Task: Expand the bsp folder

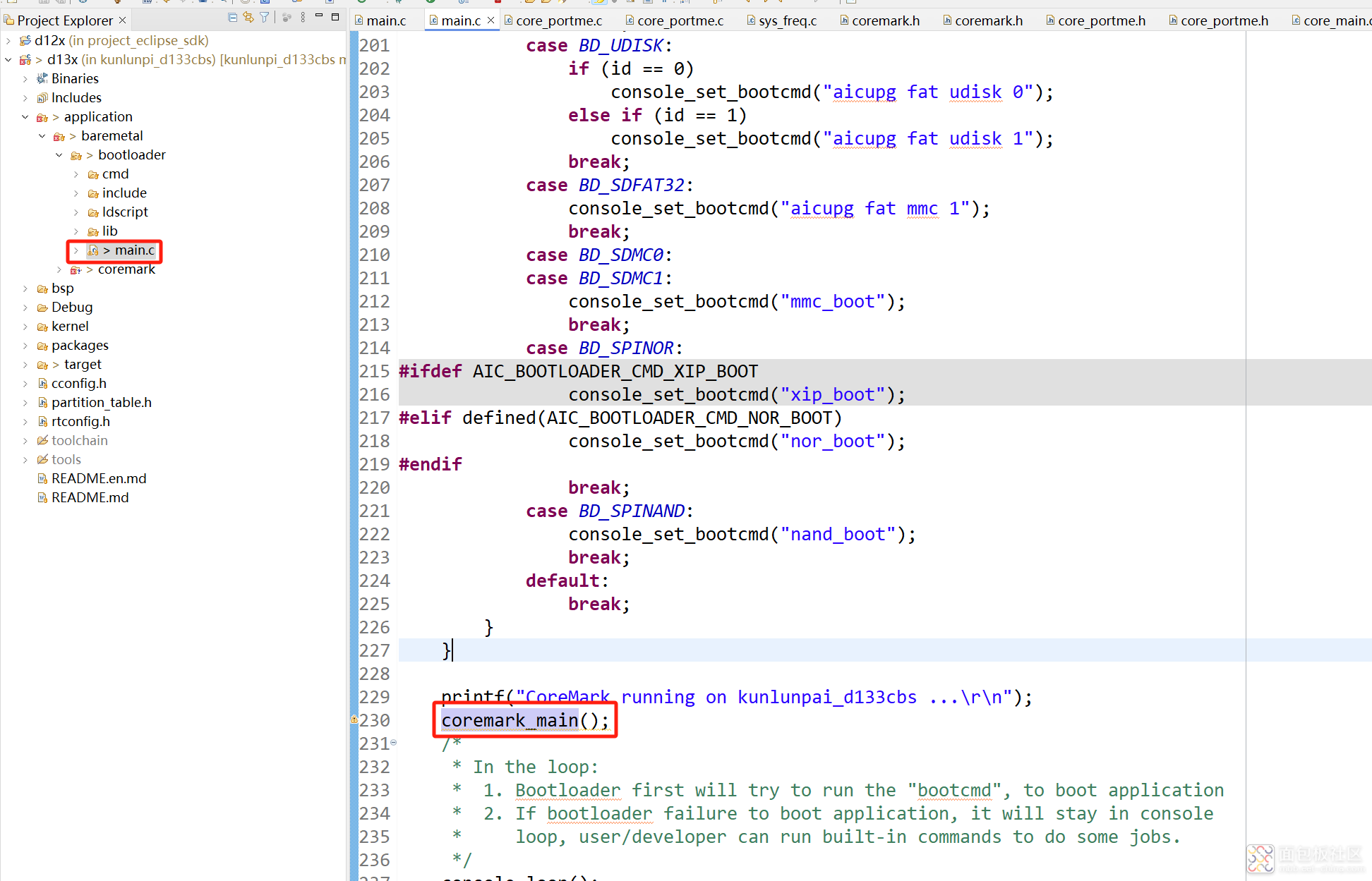Action: pyautogui.click(x=25, y=288)
